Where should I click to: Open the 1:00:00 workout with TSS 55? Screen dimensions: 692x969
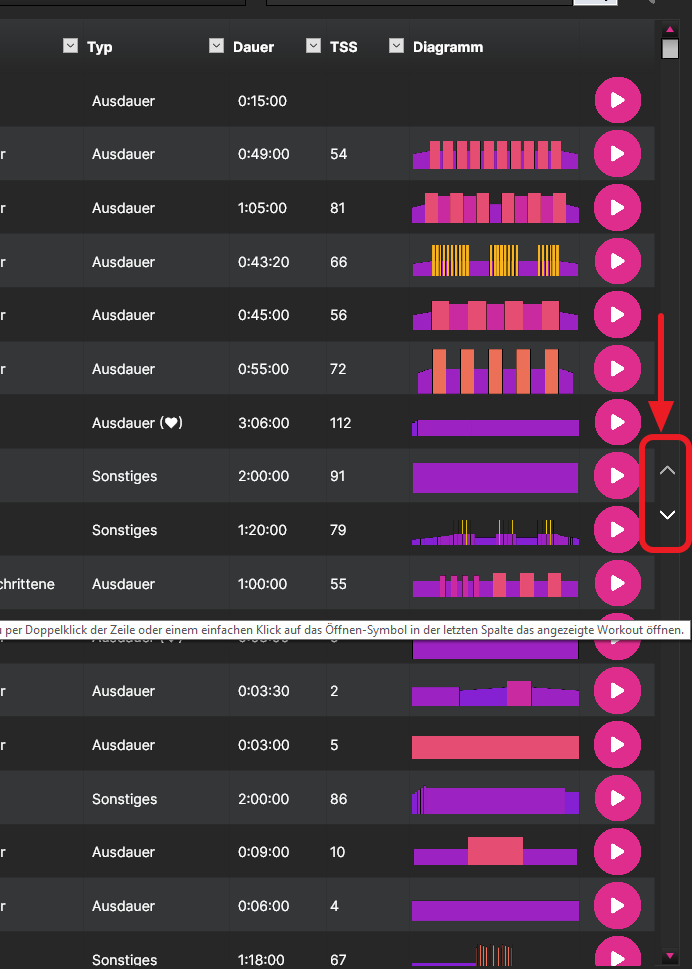click(617, 583)
